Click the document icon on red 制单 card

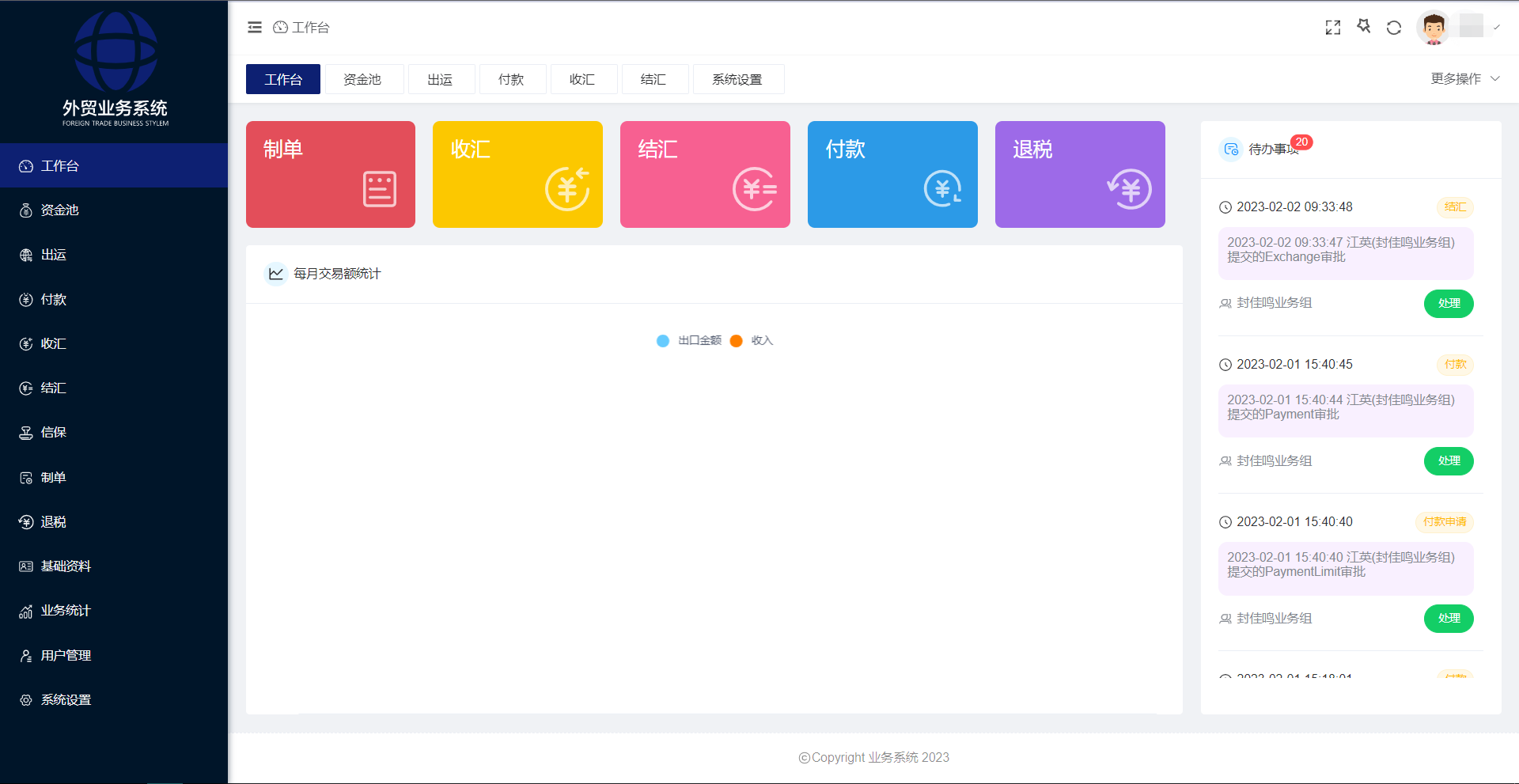380,189
